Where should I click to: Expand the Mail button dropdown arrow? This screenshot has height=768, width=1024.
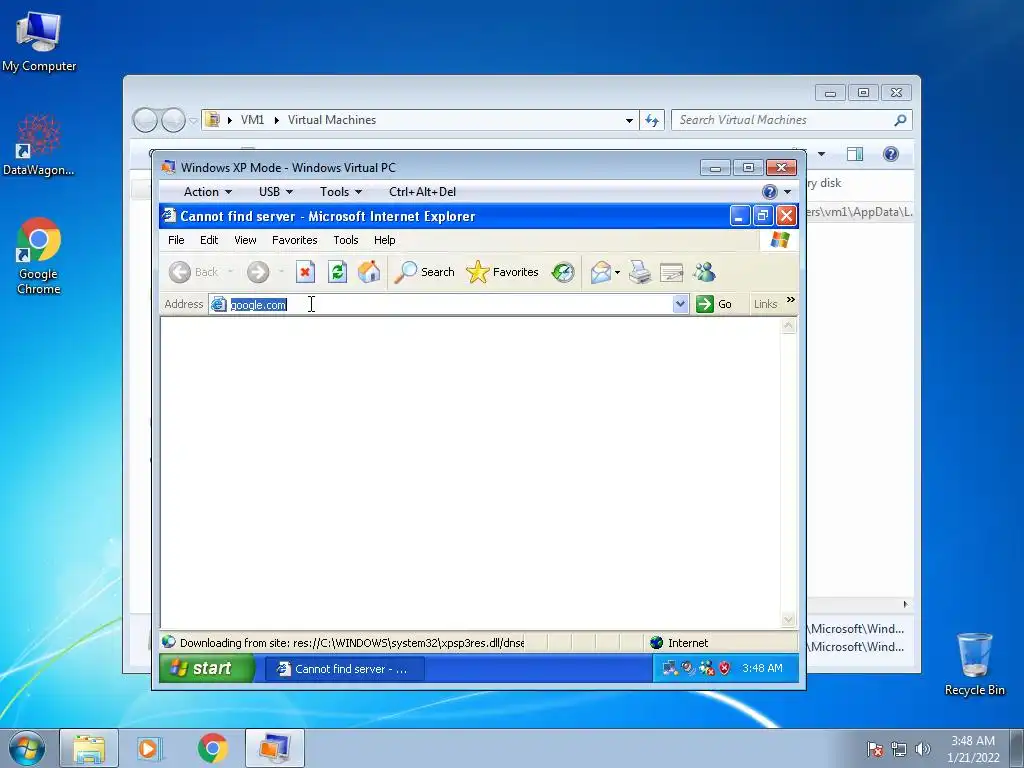(617, 272)
